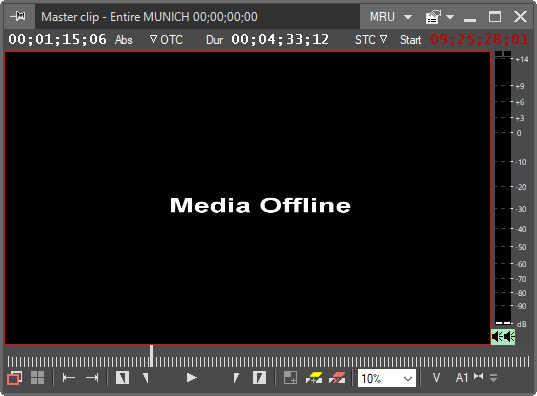Select the current timecode 00;01;15;06
The height and width of the screenshot is (396, 537).
click(57, 39)
